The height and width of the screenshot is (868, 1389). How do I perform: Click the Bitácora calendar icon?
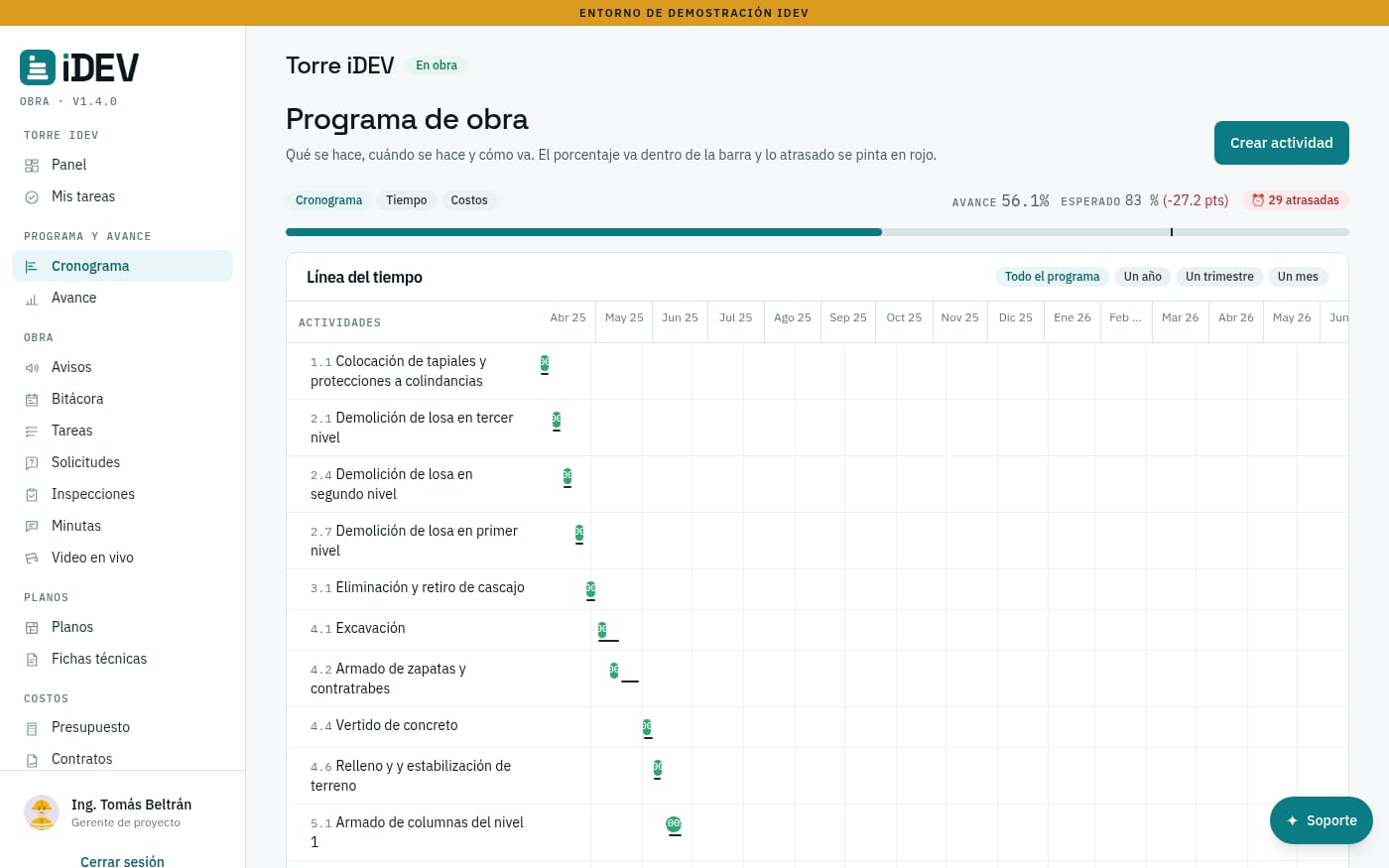pyautogui.click(x=32, y=400)
